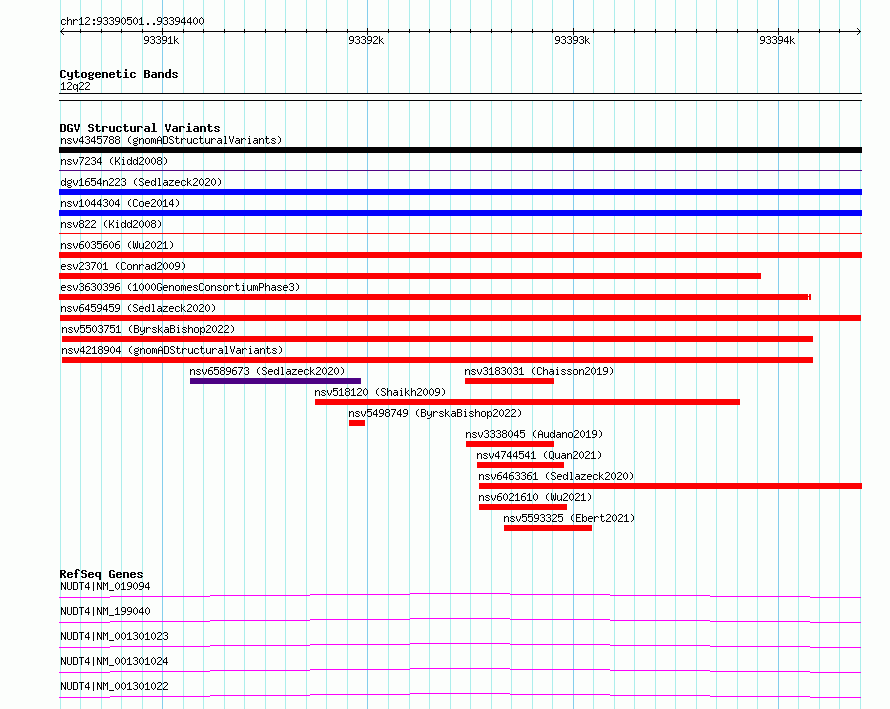890x709 pixels.
Task: Select the red esv3630396 variant bar
Action: tap(435, 297)
